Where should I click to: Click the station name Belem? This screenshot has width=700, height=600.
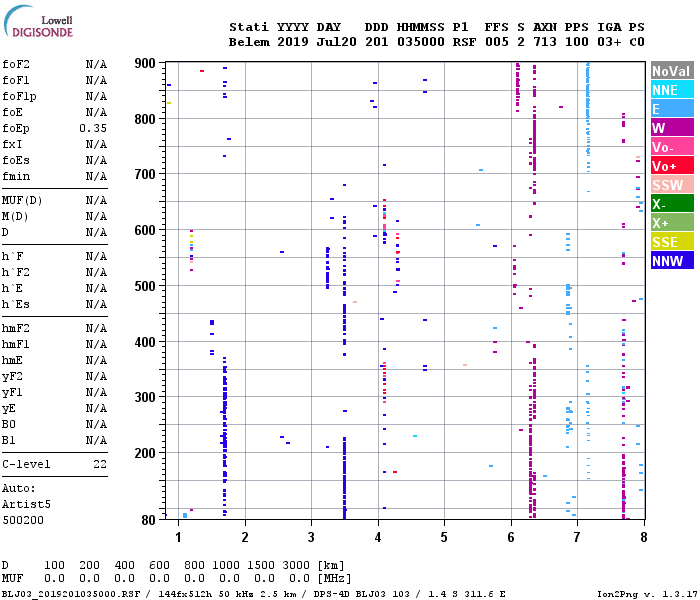pos(249,42)
